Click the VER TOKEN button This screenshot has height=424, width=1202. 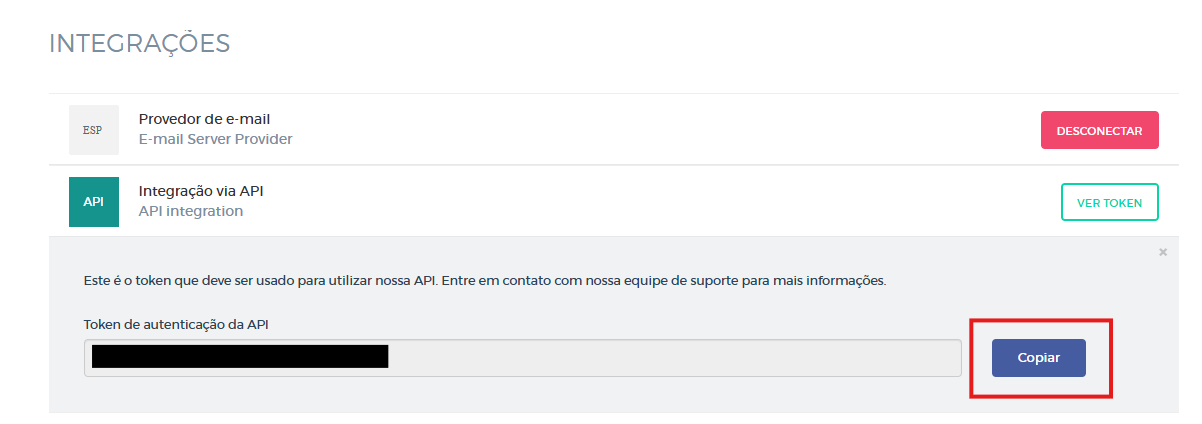[x=1109, y=202]
